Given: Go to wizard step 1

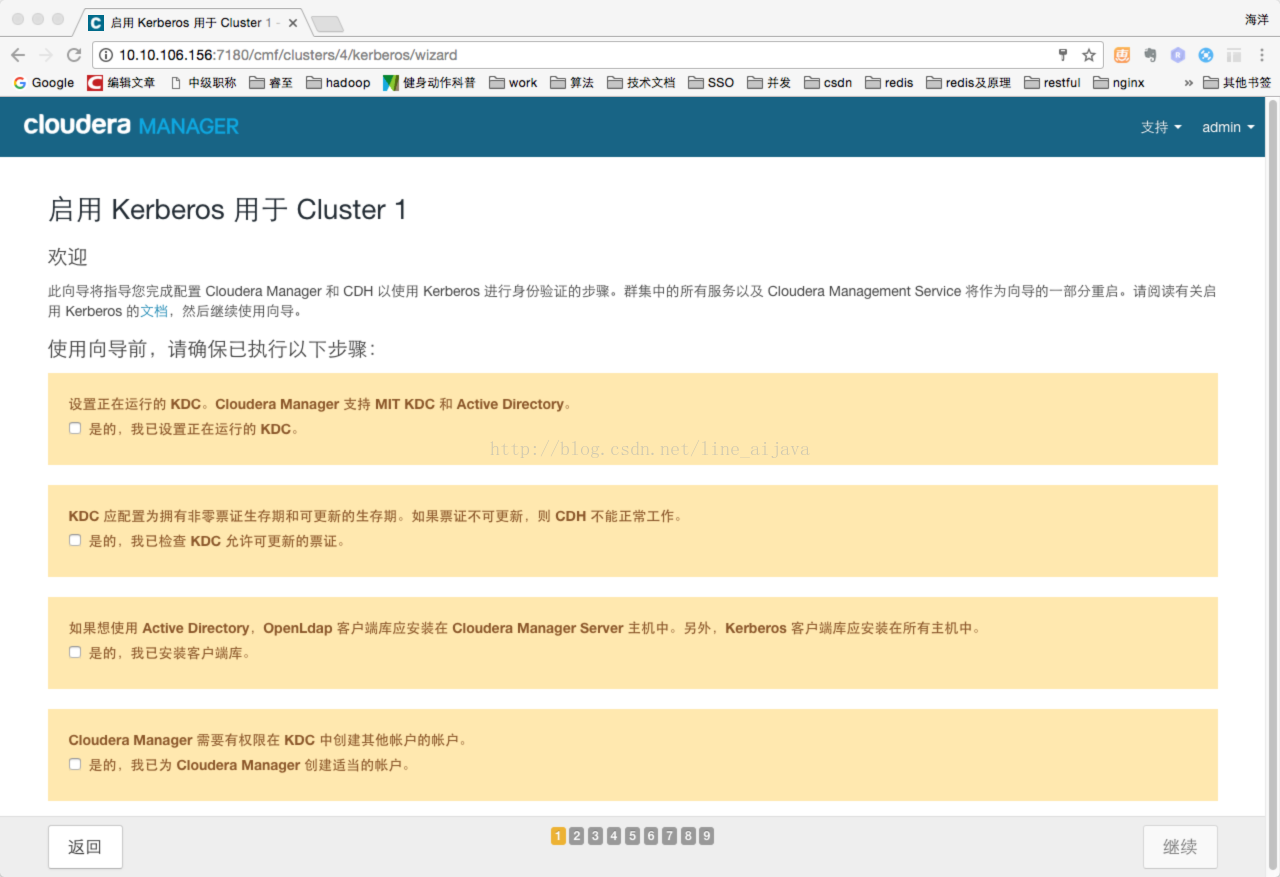Looking at the screenshot, I should click(558, 836).
